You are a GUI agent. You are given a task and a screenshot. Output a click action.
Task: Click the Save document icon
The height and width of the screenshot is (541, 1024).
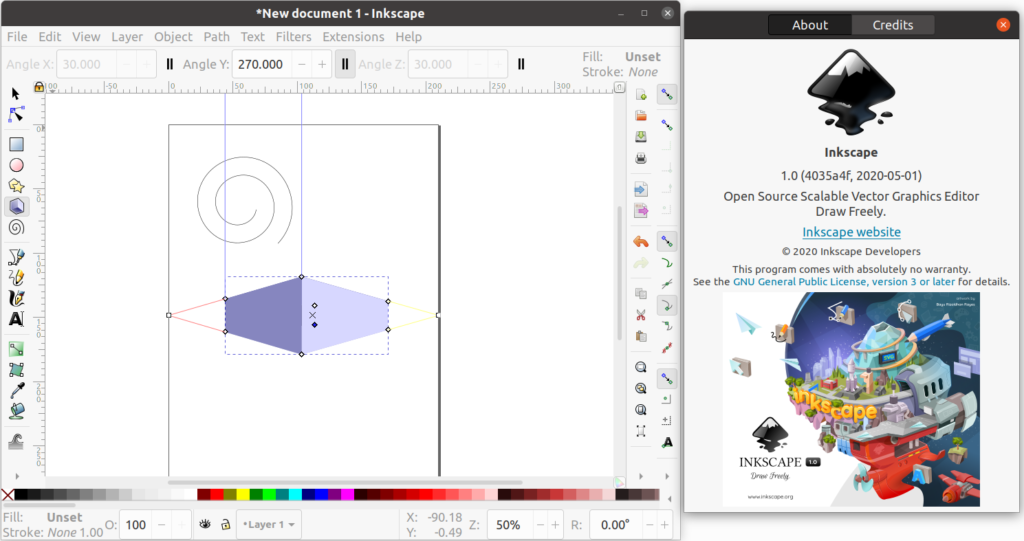(641, 137)
